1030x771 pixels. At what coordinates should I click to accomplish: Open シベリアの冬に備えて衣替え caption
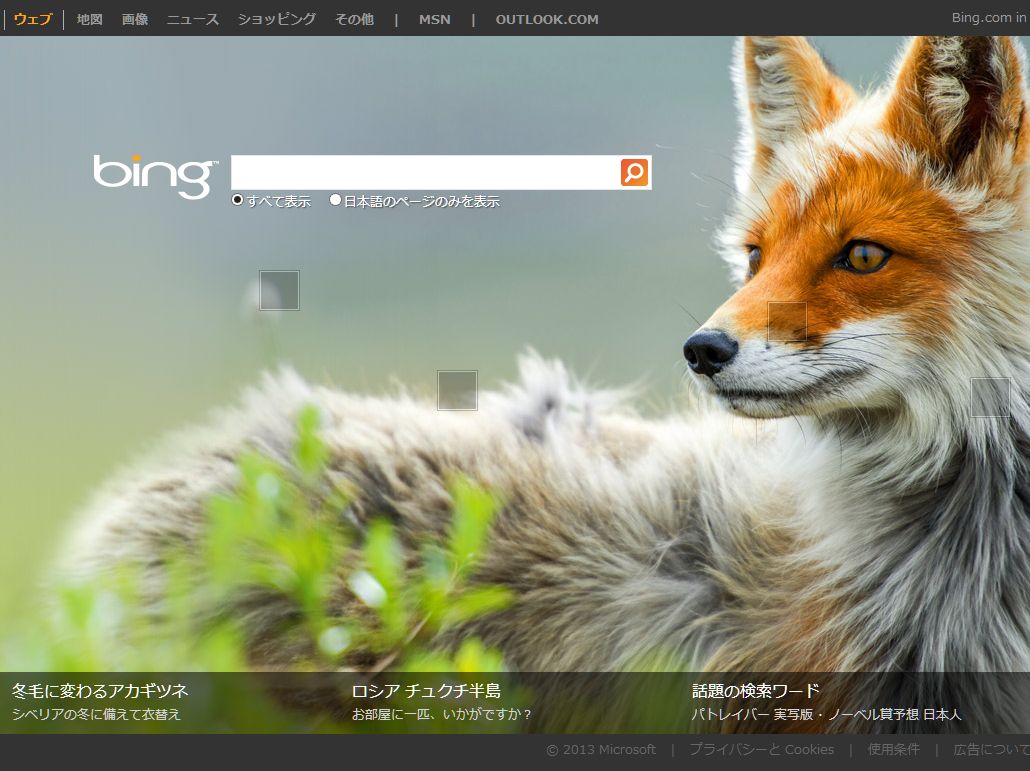pos(96,714)
